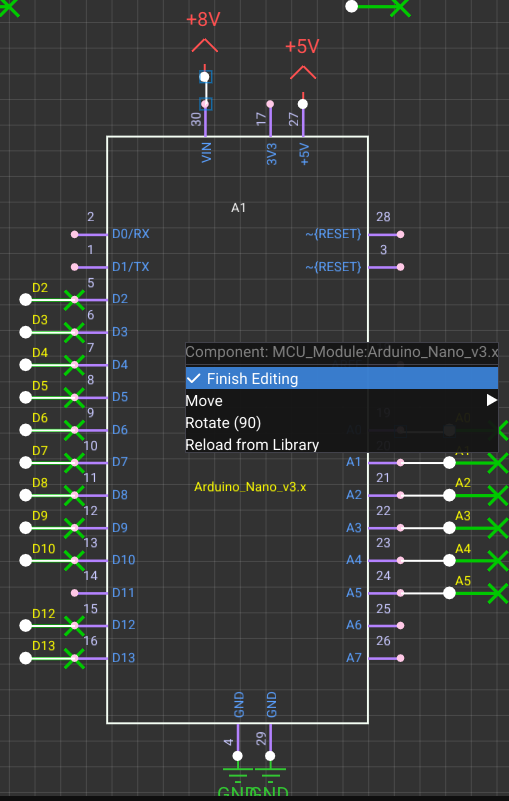This screenshot has height=801, width=509.
Task: Click the D0/RX pin label
Action: point(131,234)
